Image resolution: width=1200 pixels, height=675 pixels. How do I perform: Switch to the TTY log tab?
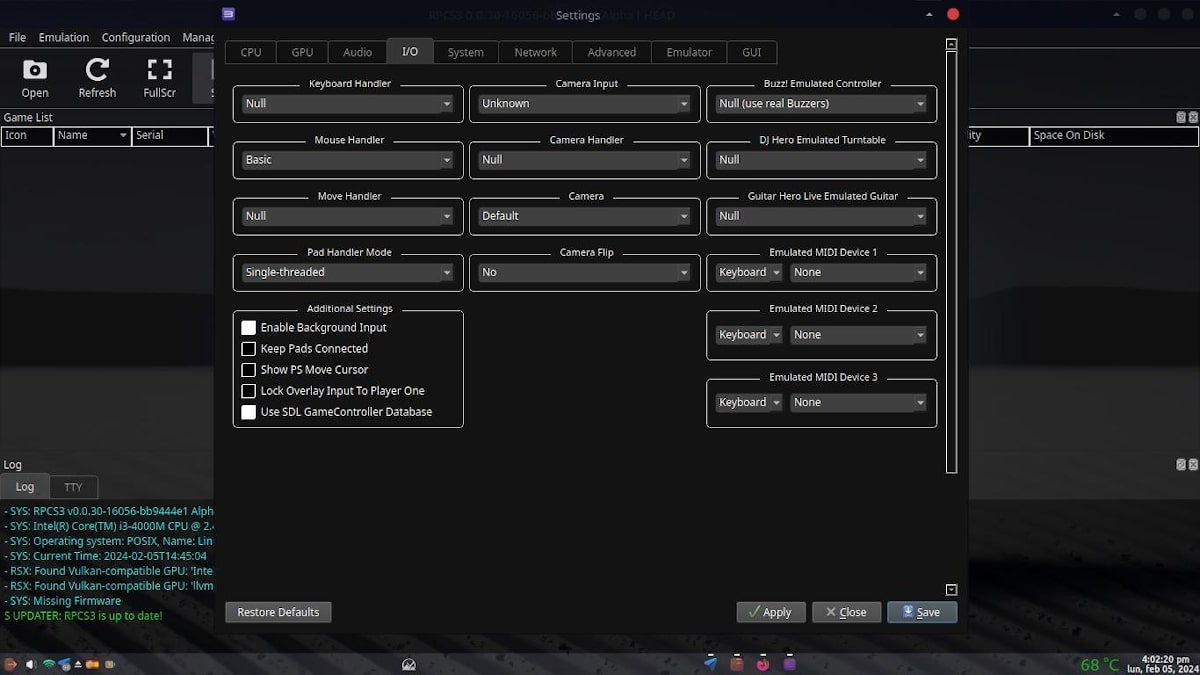click(x=73, y=487)
